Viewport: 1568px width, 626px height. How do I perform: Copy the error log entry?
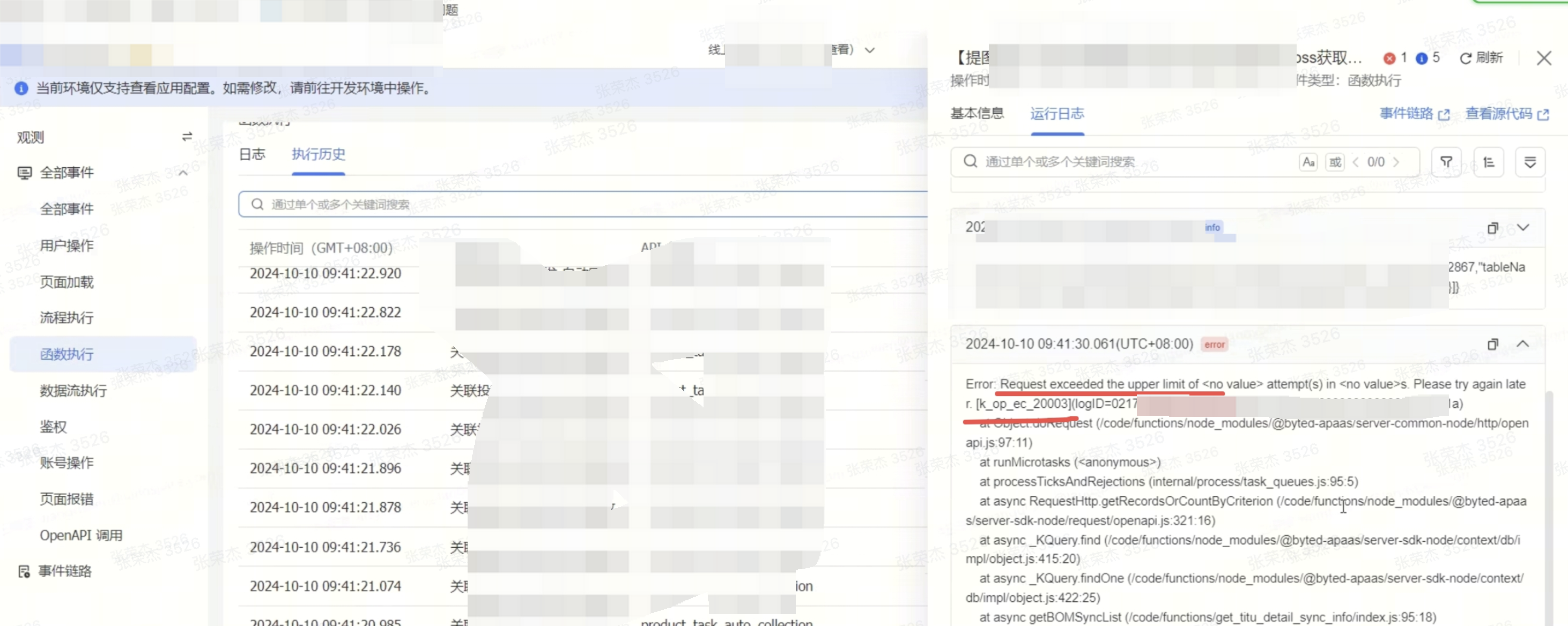click(1492, 344)
